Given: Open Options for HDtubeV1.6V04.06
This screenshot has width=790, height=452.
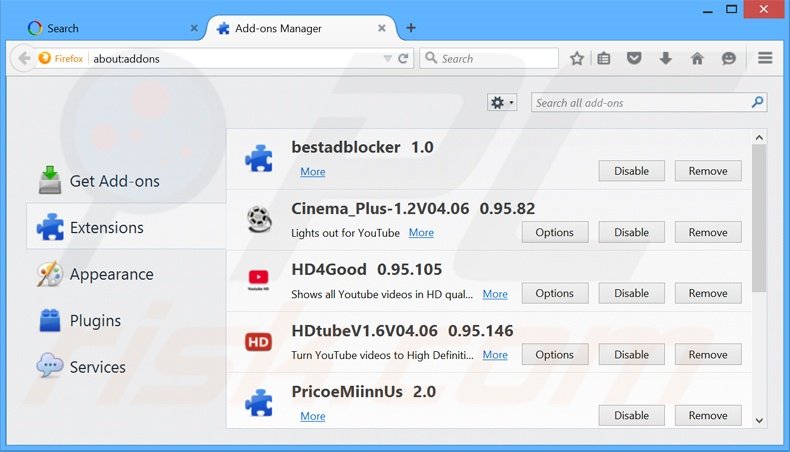Looking at the screenshot, I should pyautogui.click(x=555, y=355).
